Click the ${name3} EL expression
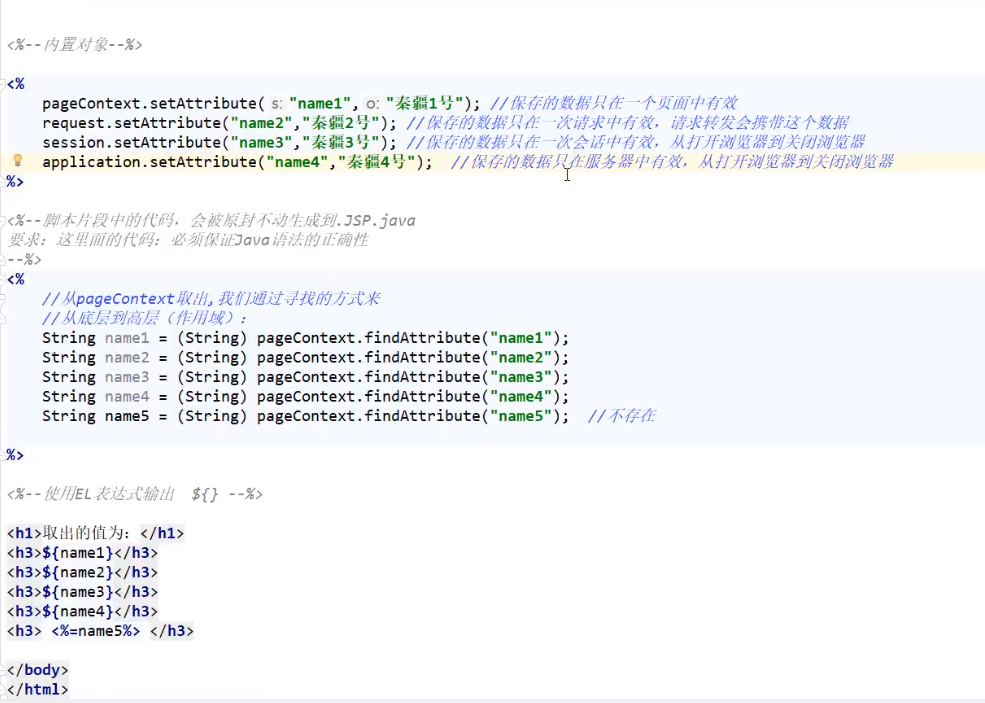 (x=78, y=592)
